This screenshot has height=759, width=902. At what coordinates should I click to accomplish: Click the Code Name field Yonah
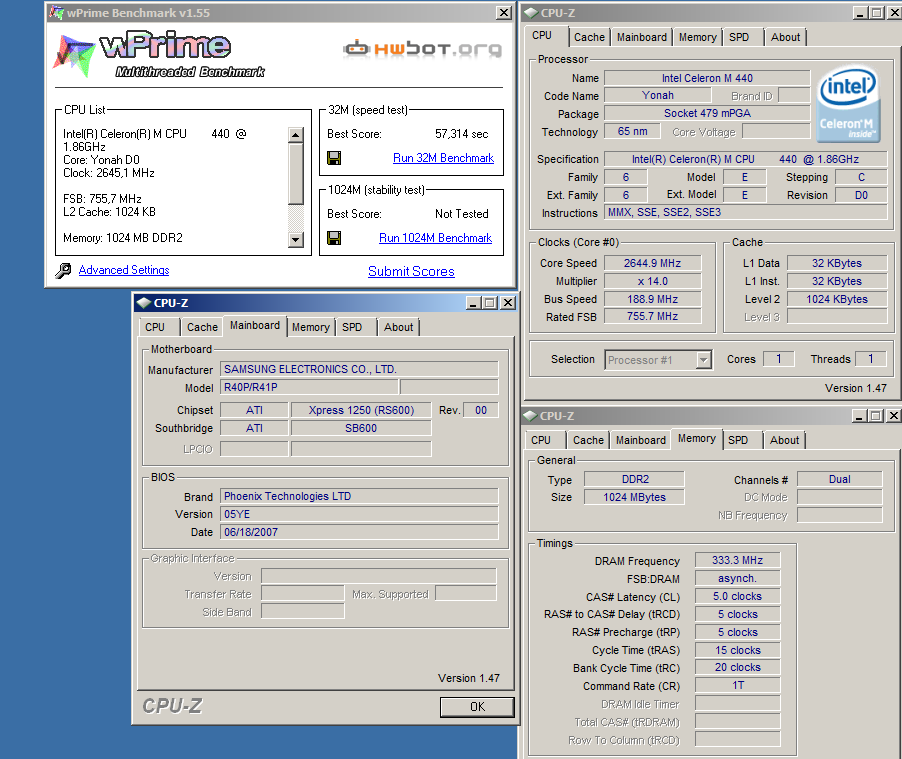[x=657, y=96]
